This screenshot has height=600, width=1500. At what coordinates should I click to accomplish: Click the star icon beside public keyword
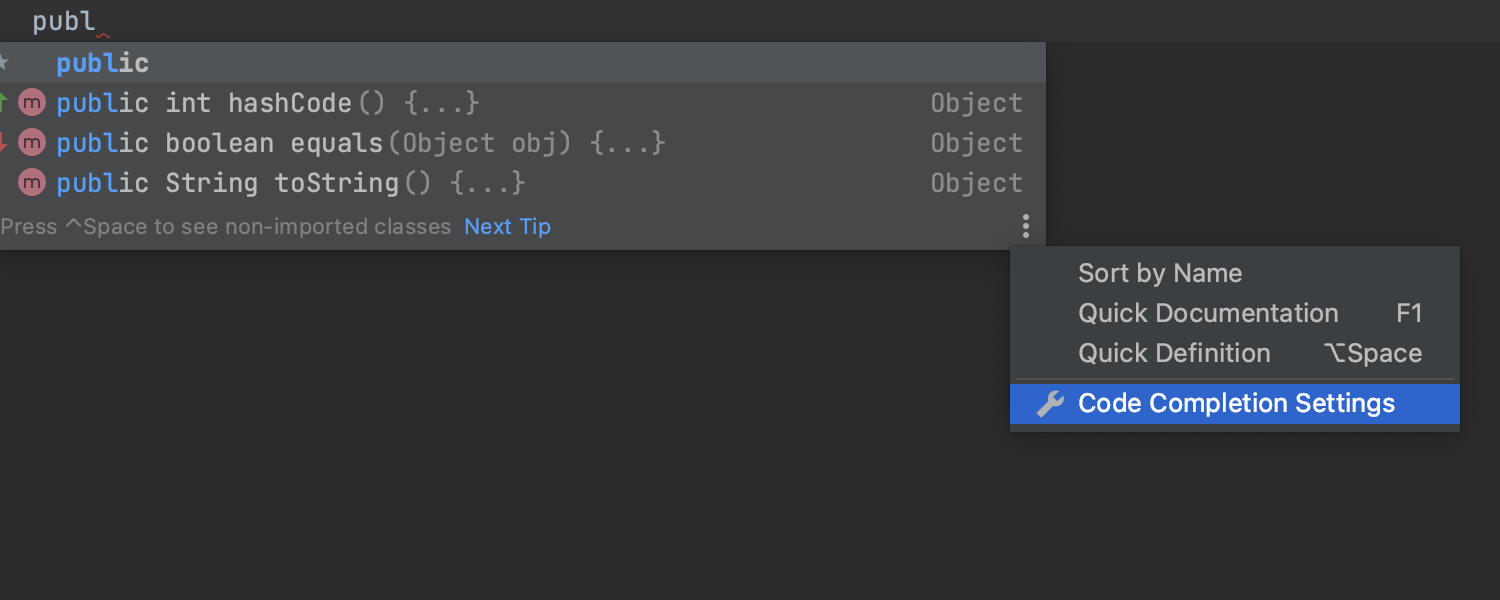tap(3, 63)
